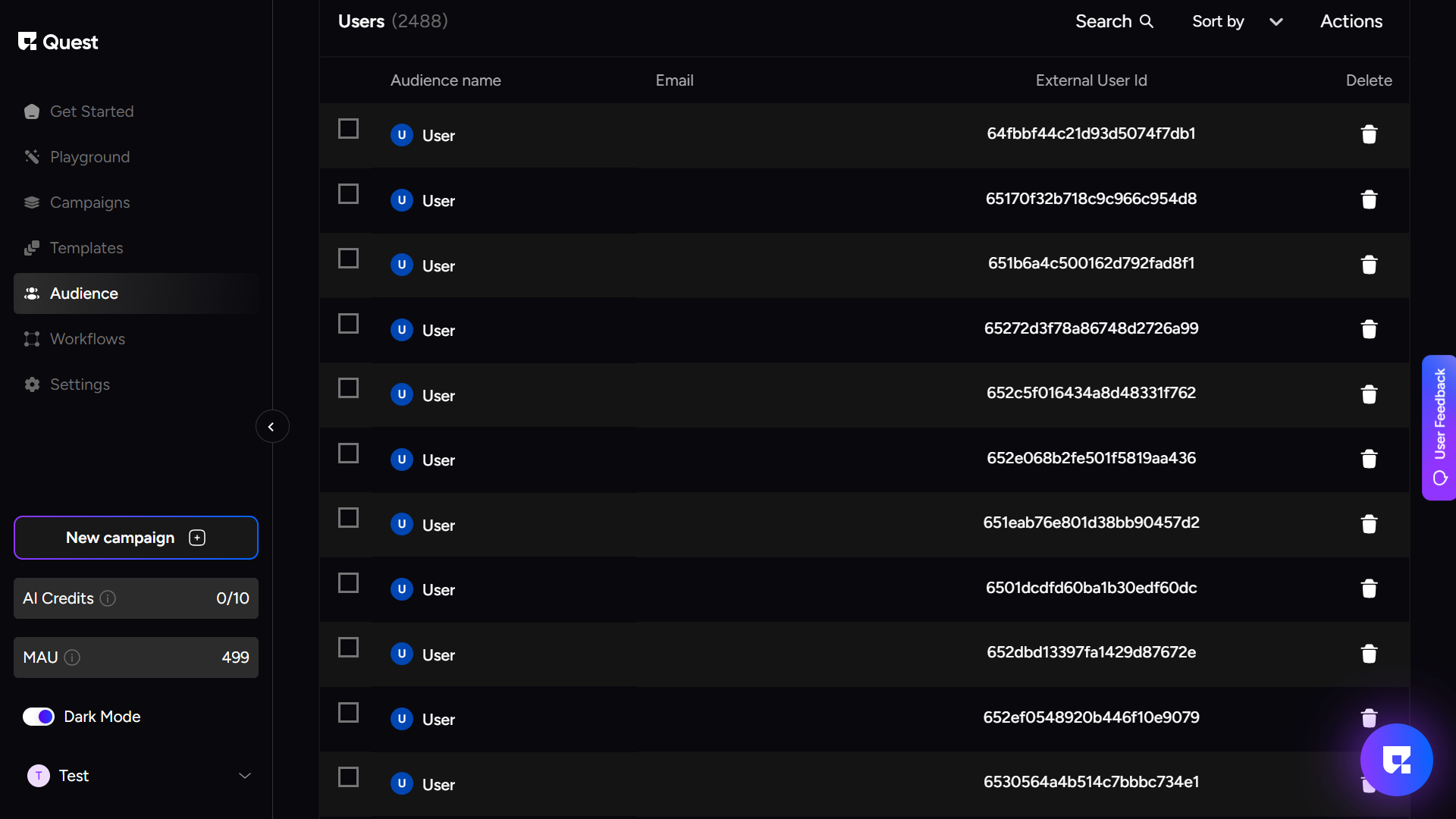Select checkbox for user 65170f32b718c9c966c954d8
Image resolution: width=1456 pixels, height=819 pixels.
point(348,194)
